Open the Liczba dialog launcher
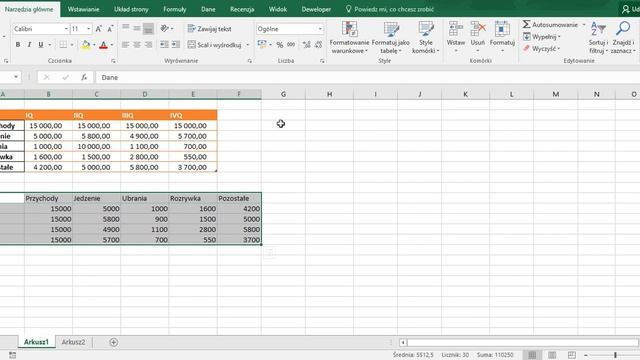 [322, 61]
